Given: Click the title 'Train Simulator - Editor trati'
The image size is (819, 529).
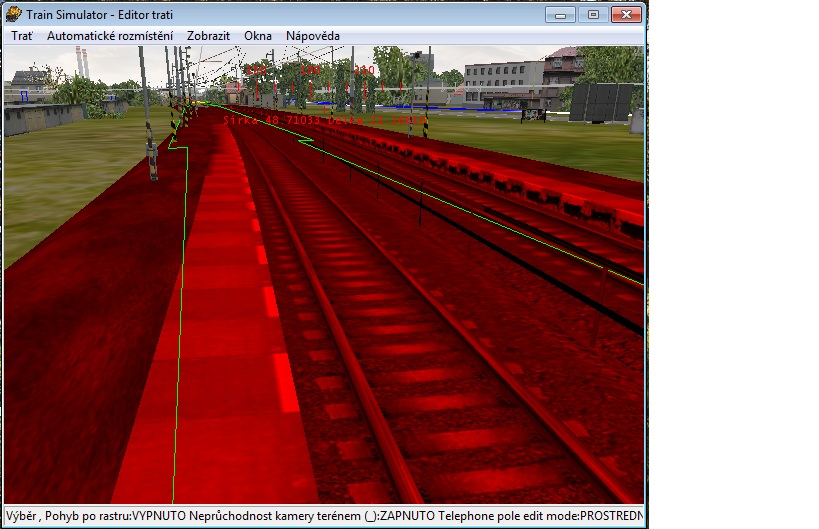Looking at the screenshot, I should click(99, 15).
